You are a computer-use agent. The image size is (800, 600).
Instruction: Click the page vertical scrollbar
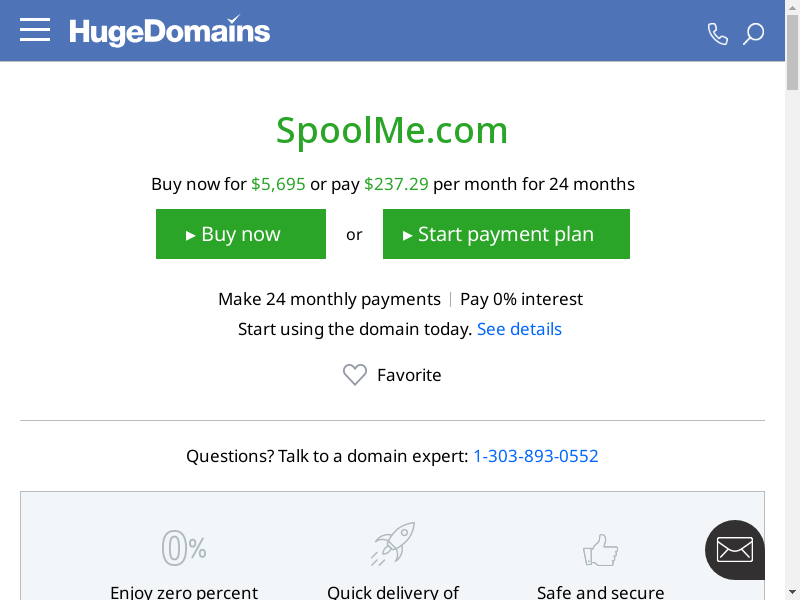tap(792, 300)
